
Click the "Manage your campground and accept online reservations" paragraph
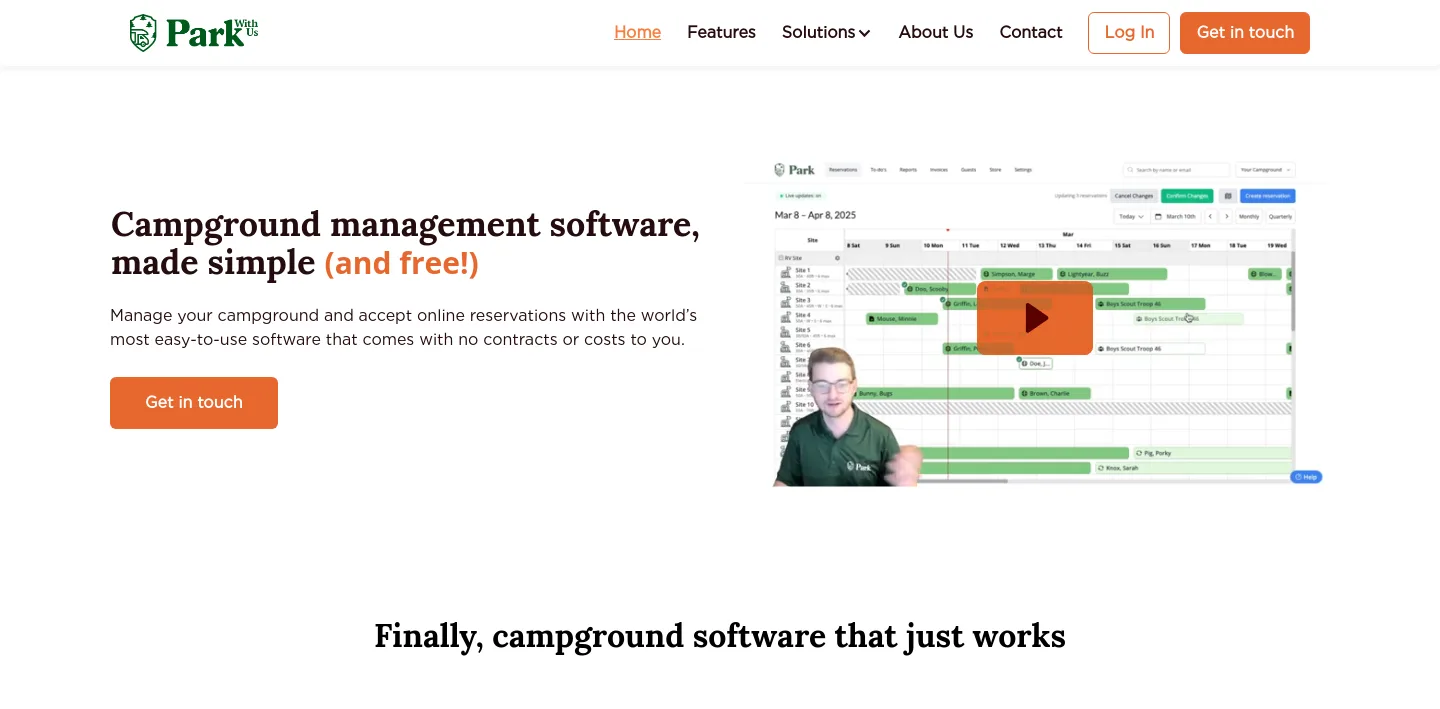pyautogui.click(x=404, y=328)
